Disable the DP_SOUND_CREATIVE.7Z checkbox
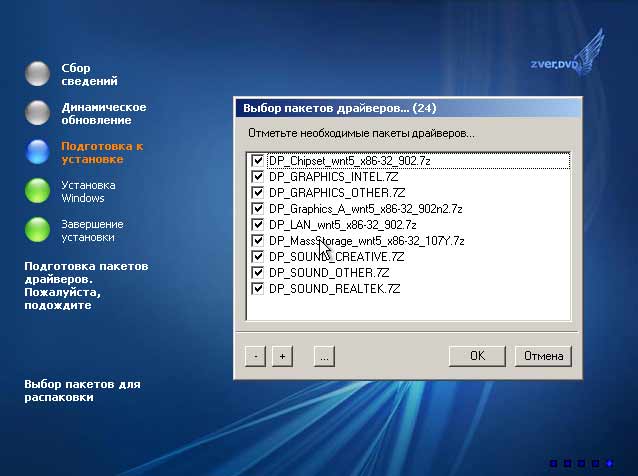Viewport: 638px width, 476px height. coord(258,256)
